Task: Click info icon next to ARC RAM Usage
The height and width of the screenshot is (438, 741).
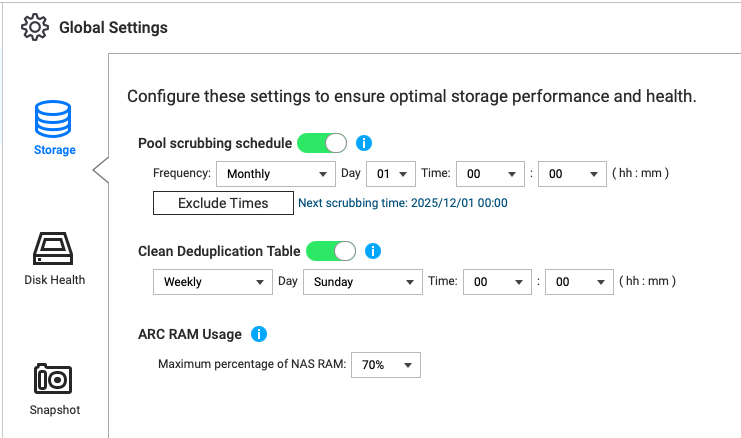Action: tap(259, 334)
